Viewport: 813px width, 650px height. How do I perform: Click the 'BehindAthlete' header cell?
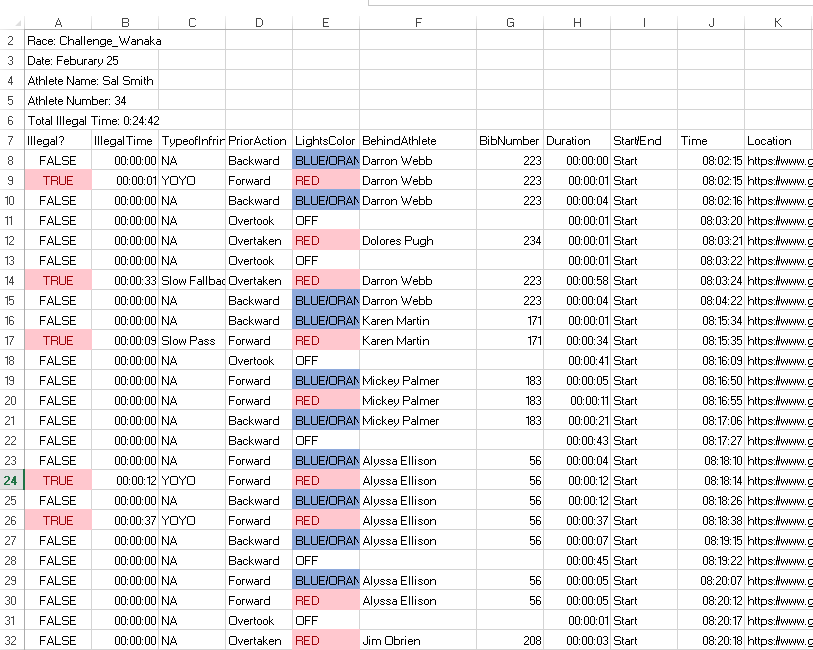coord(418,140)
